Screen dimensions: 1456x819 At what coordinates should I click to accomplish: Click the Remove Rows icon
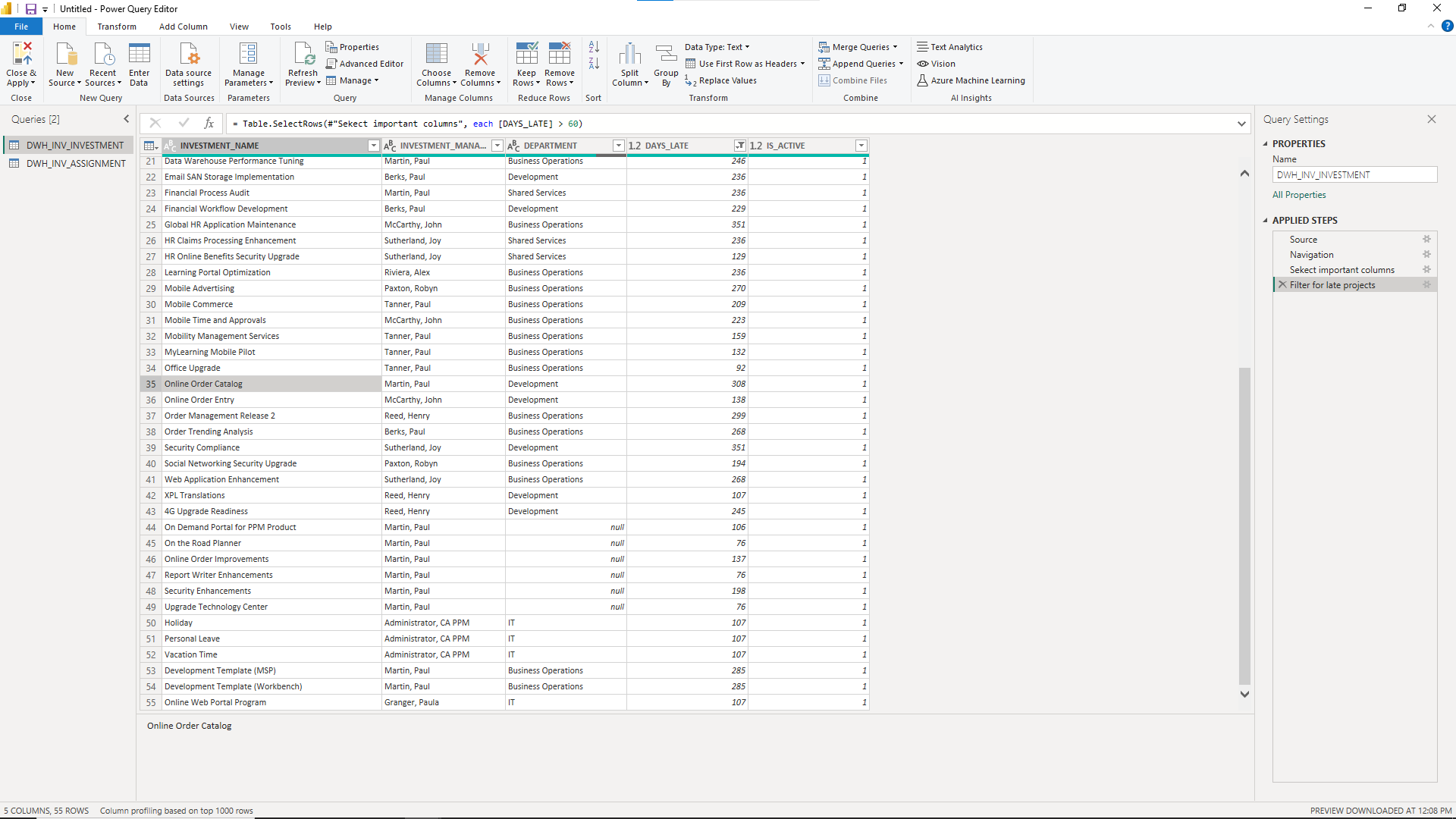[560, 53]
